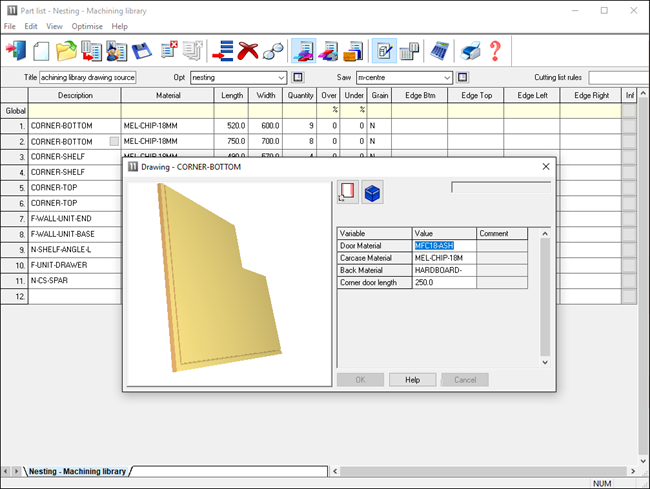The image size is (650, 489).
Task: Click the Cutting list rules input field
Action: (x=617, y=77)
